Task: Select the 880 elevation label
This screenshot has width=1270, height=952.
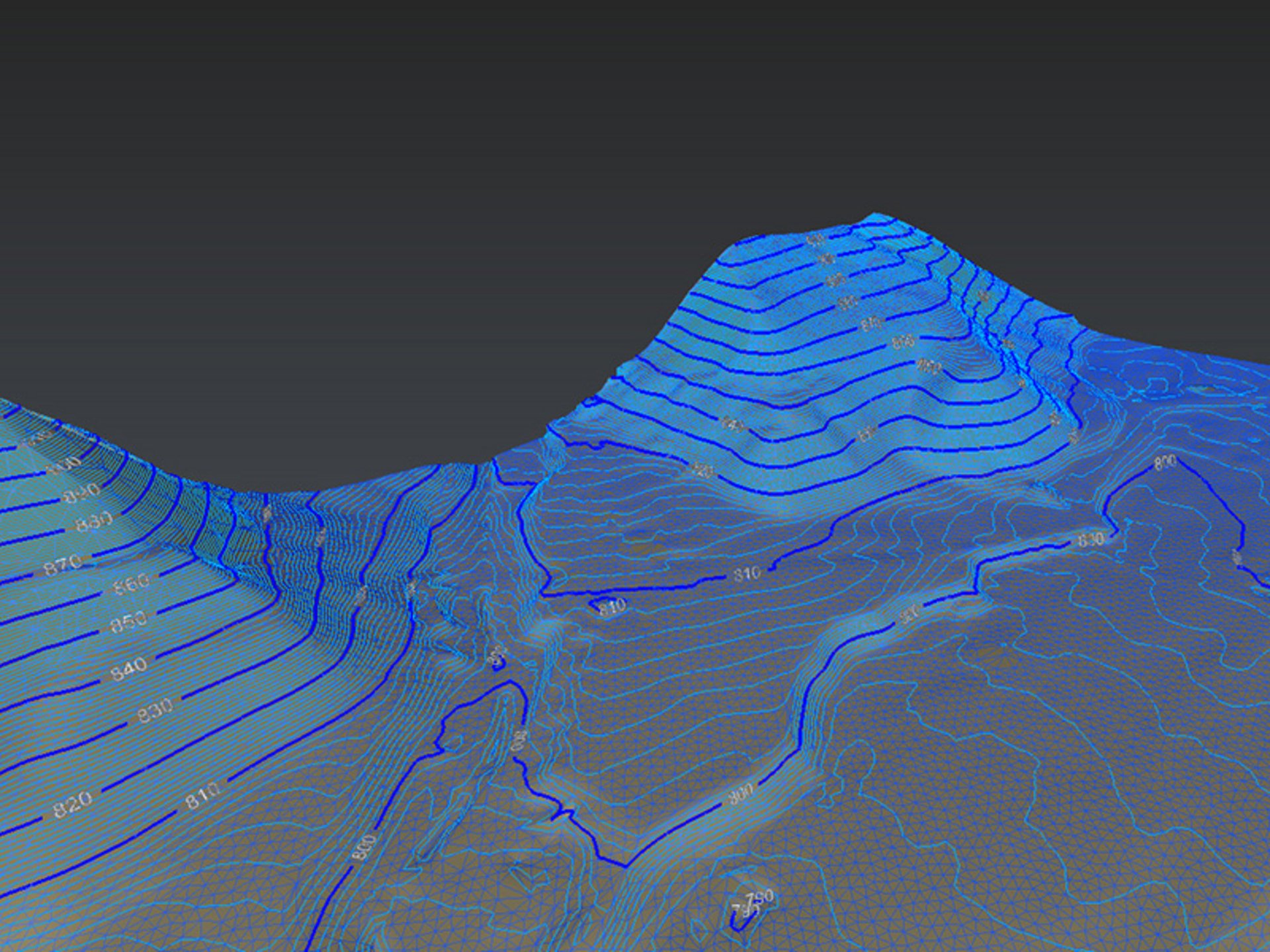Action: click(x=94, y=522)
